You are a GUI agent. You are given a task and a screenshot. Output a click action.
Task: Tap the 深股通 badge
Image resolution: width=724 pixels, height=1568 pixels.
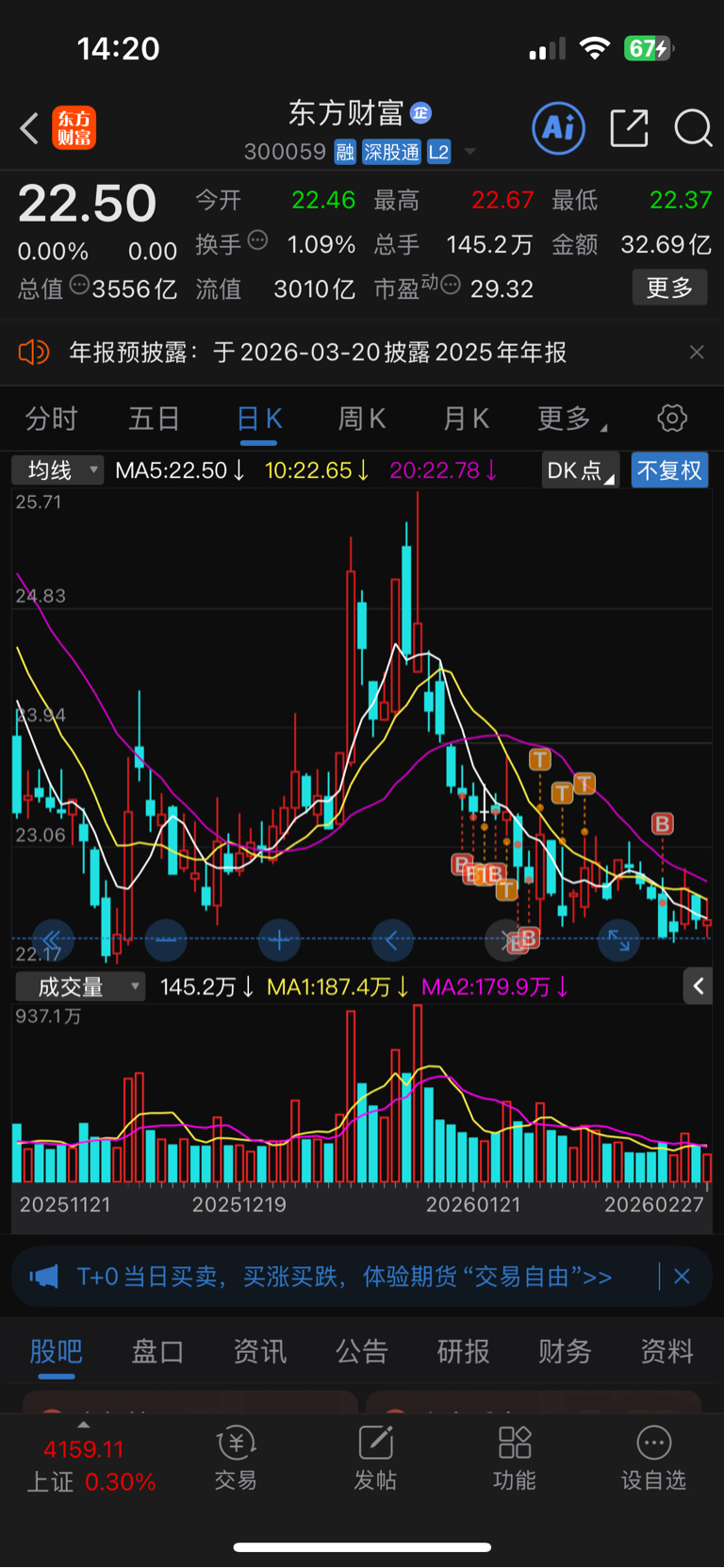[x=392, y=152]
